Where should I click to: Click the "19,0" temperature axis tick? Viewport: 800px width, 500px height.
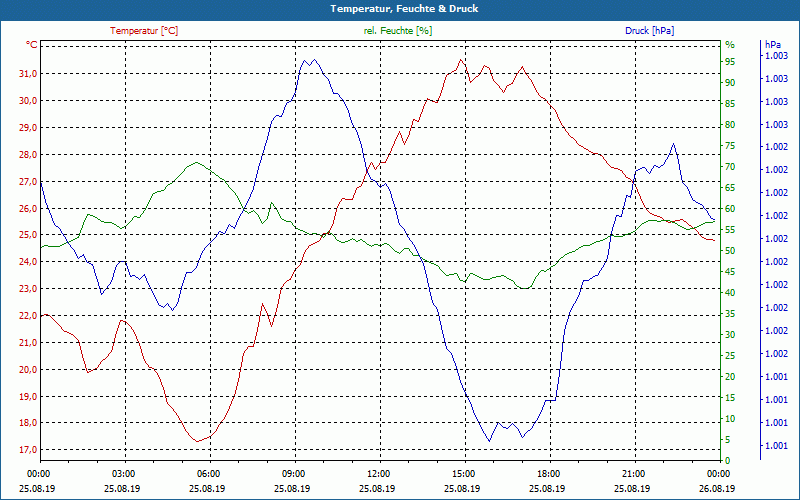click(x=28, y=396)
